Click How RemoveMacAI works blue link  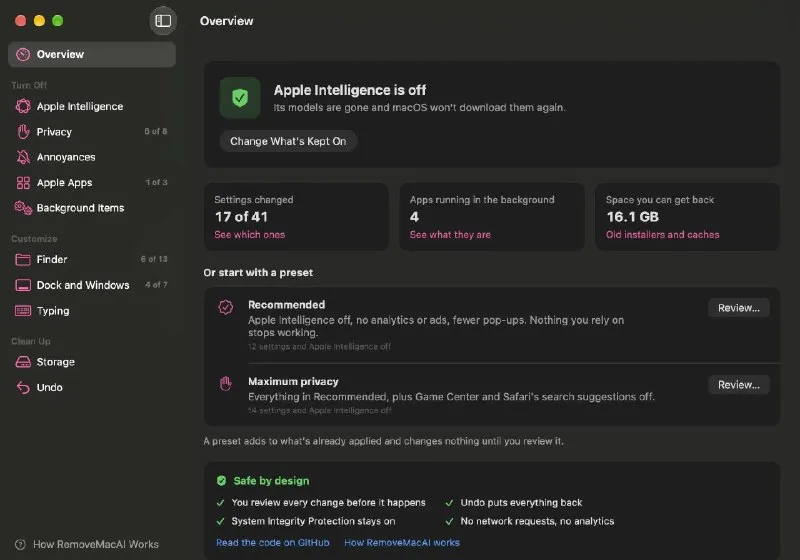(402, 543)
